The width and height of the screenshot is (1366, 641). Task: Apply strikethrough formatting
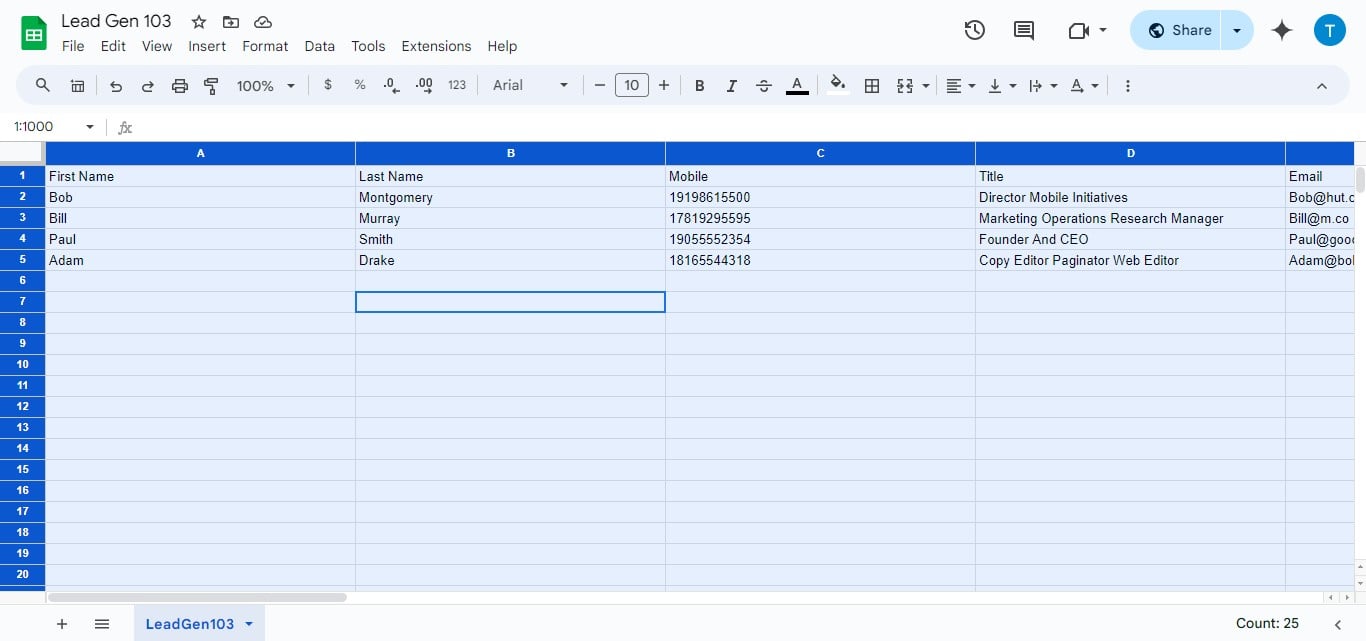point(763,85)
